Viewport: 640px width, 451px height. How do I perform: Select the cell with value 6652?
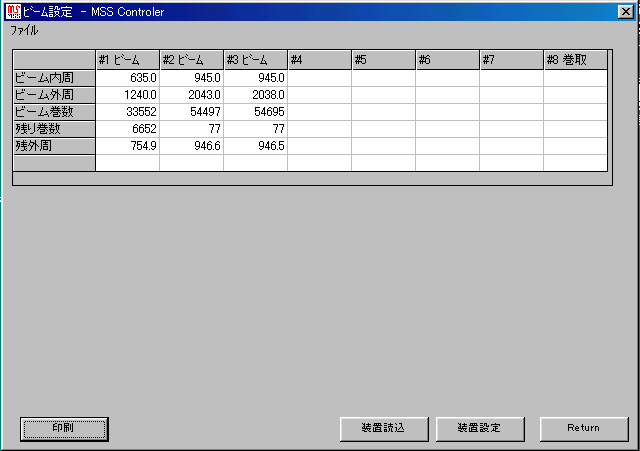click(x=127, y=129)
